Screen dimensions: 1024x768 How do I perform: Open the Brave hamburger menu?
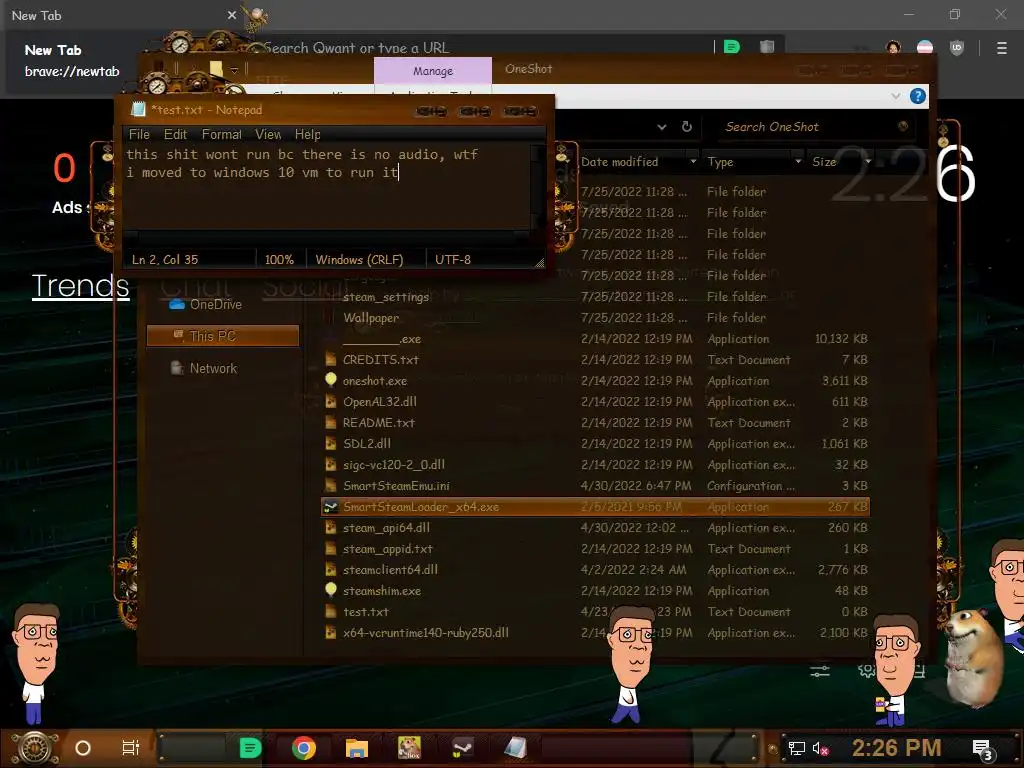point(1001,48)
